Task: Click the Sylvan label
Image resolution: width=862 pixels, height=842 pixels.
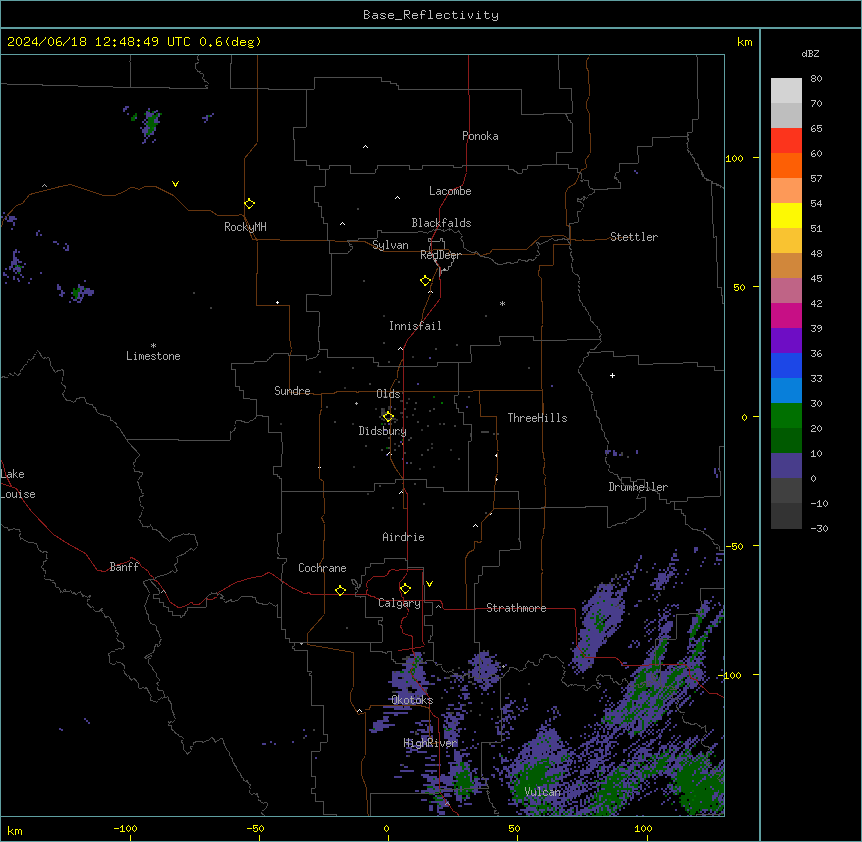Action: point(390,245)
